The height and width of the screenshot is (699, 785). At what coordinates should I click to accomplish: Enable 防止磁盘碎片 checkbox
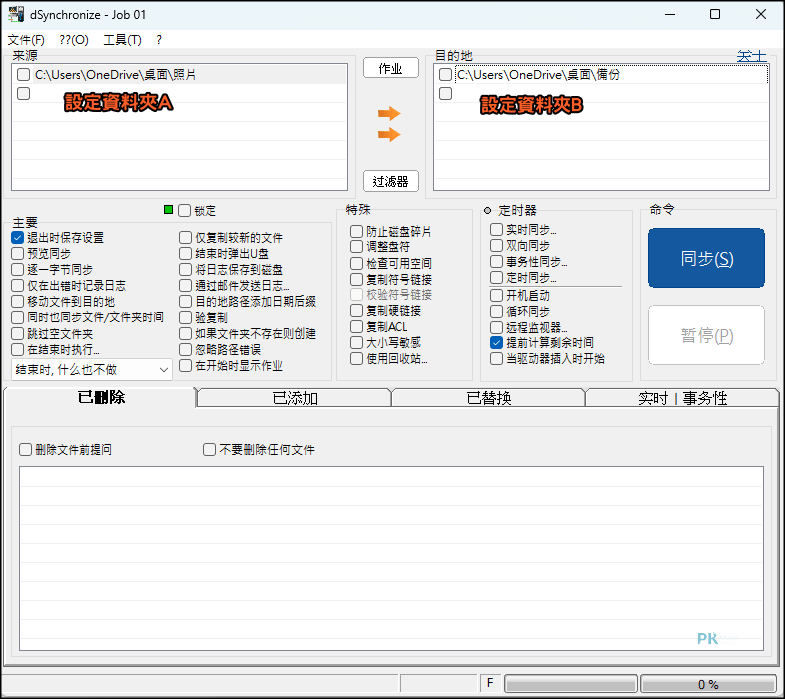coord(356,231)
